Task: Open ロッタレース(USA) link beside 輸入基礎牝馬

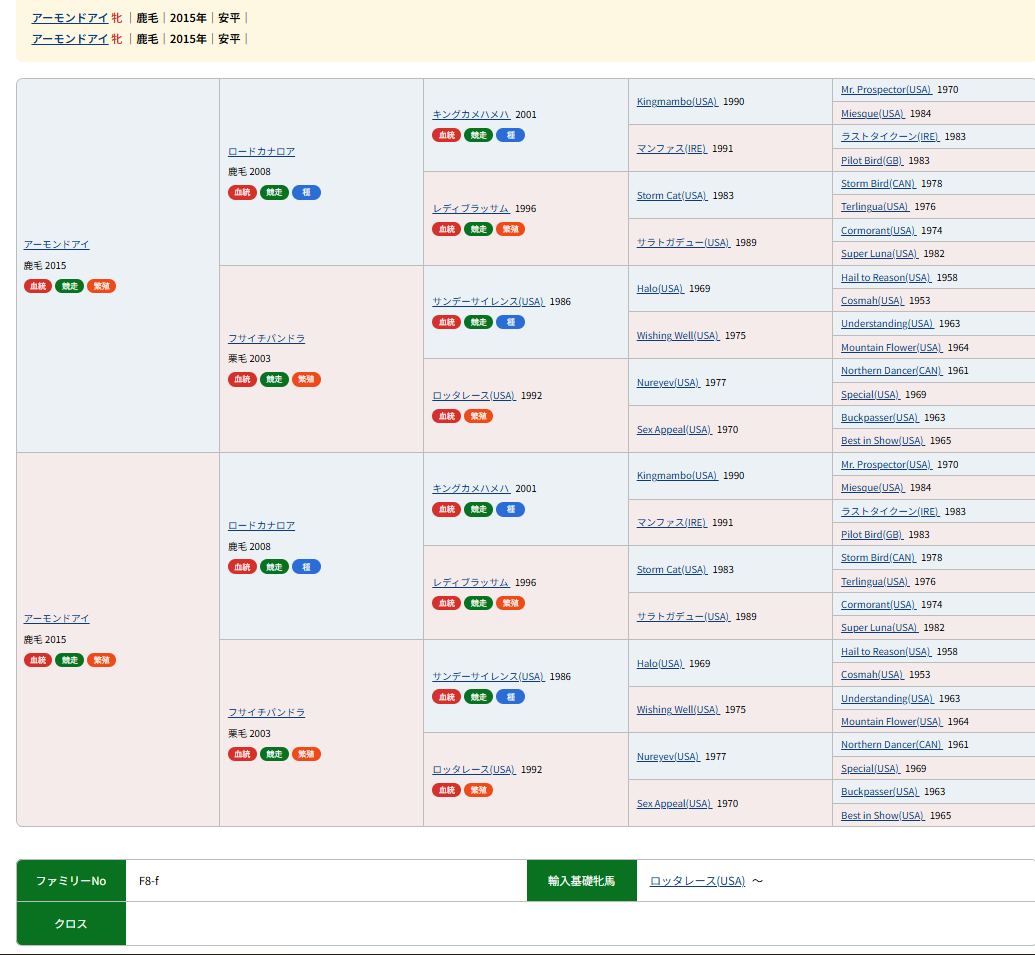Action: [x=697, y=881]
